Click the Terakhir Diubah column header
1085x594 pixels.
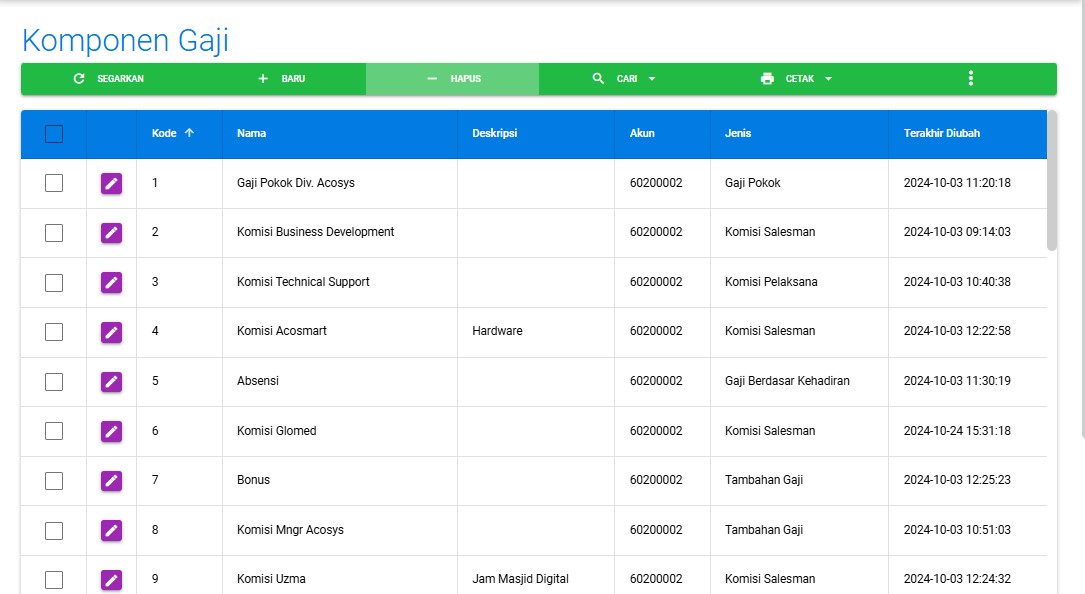pyautogui.click(x=941, y=133)
